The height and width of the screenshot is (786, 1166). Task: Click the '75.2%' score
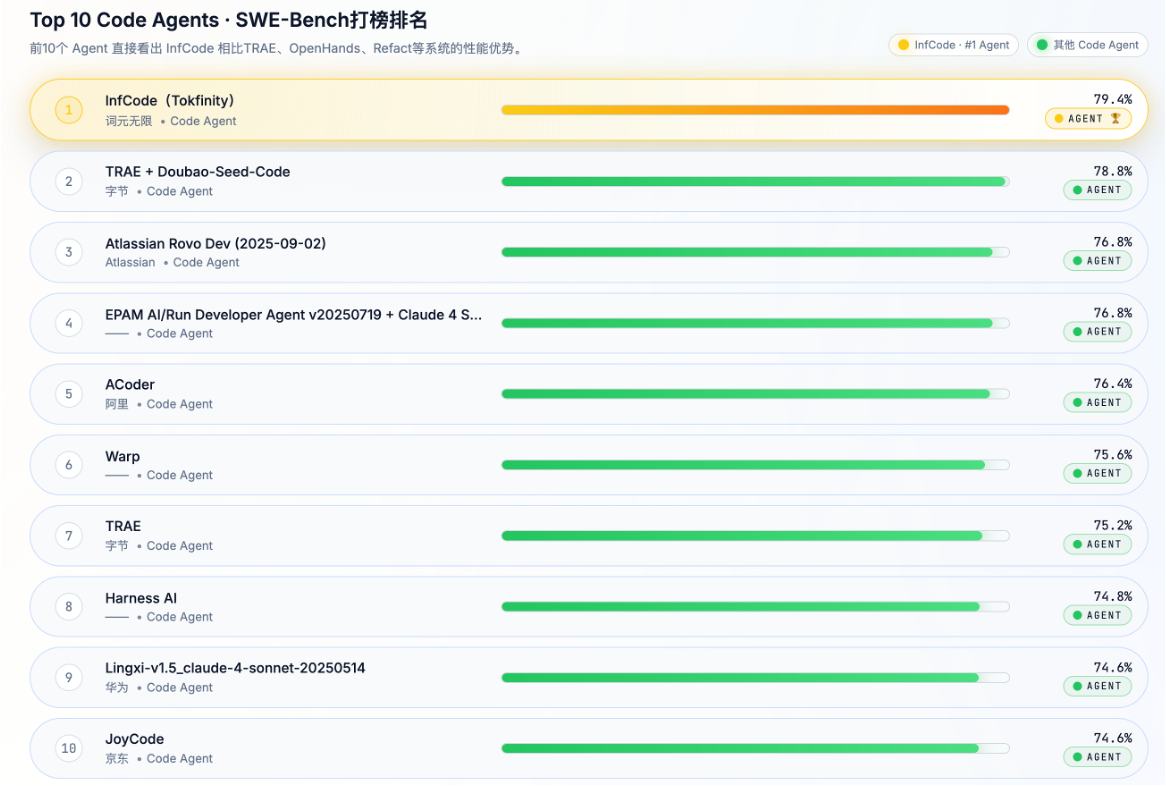pyautogui.click(x=1112, y=525)
